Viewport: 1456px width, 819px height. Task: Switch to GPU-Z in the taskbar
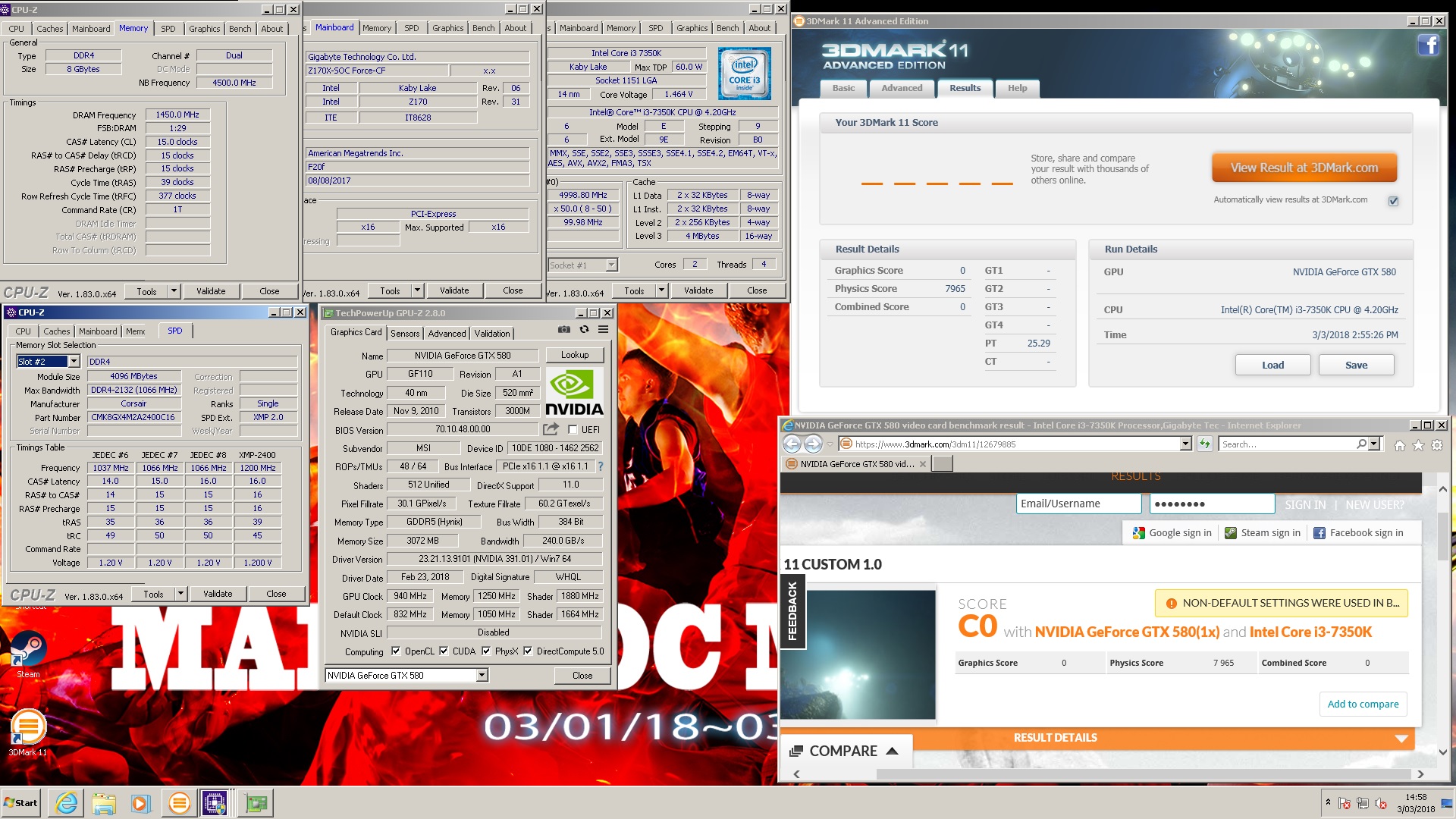click(256, 803)
